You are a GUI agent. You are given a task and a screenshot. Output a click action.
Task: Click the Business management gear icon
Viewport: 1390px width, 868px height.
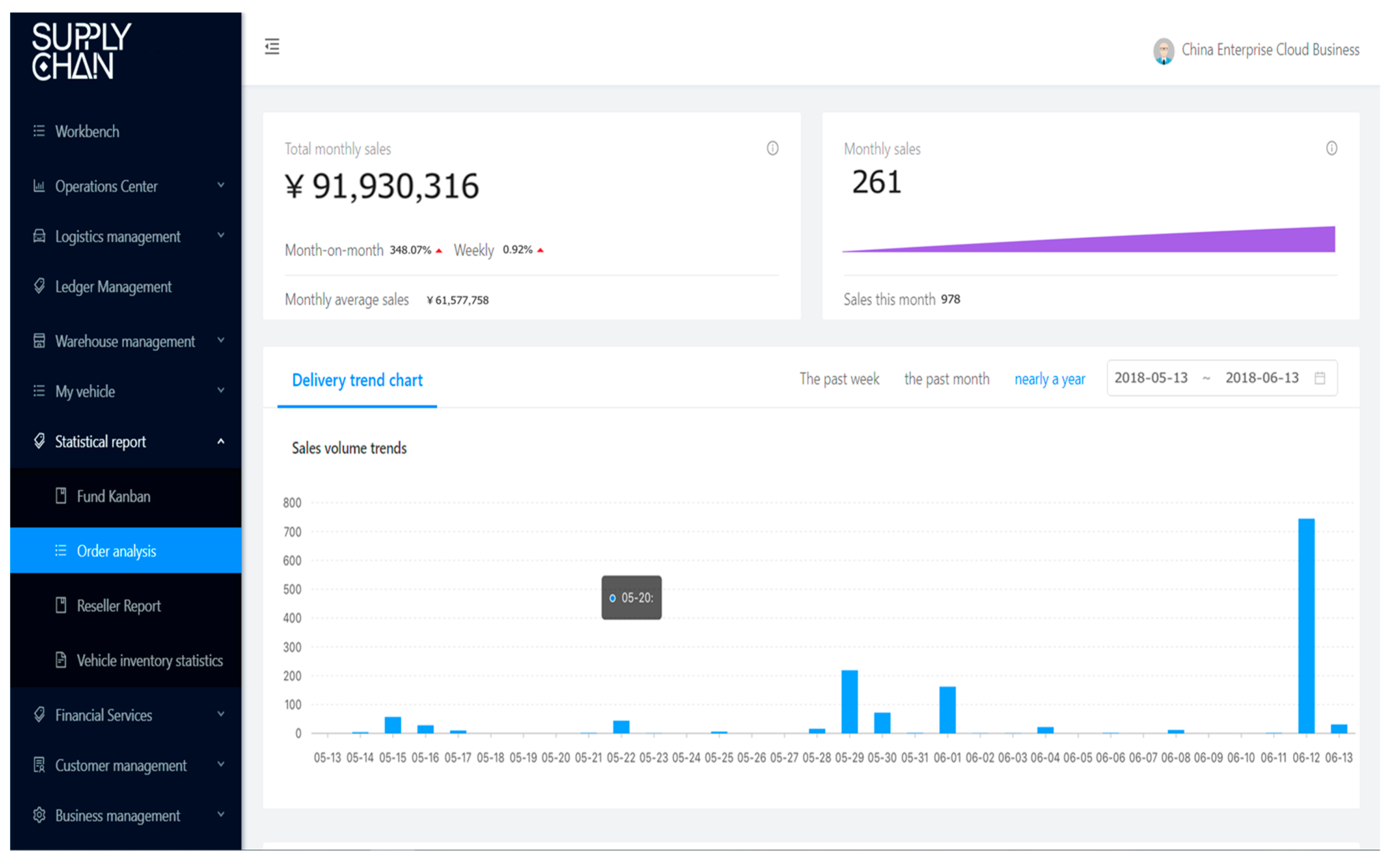[39, 815]
